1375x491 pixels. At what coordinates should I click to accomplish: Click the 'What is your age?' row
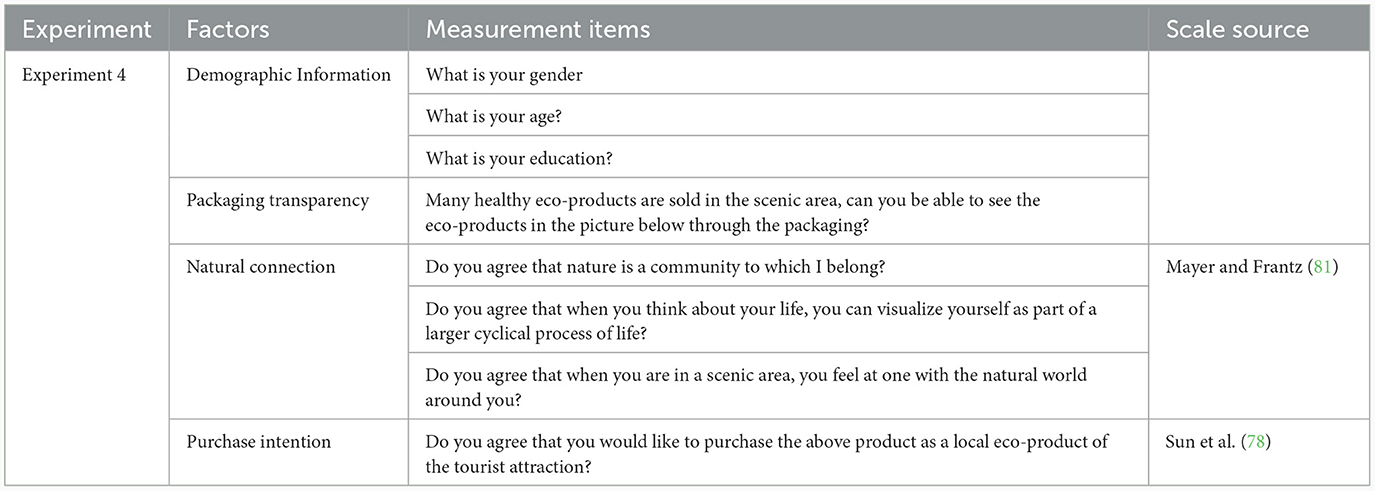779,115
